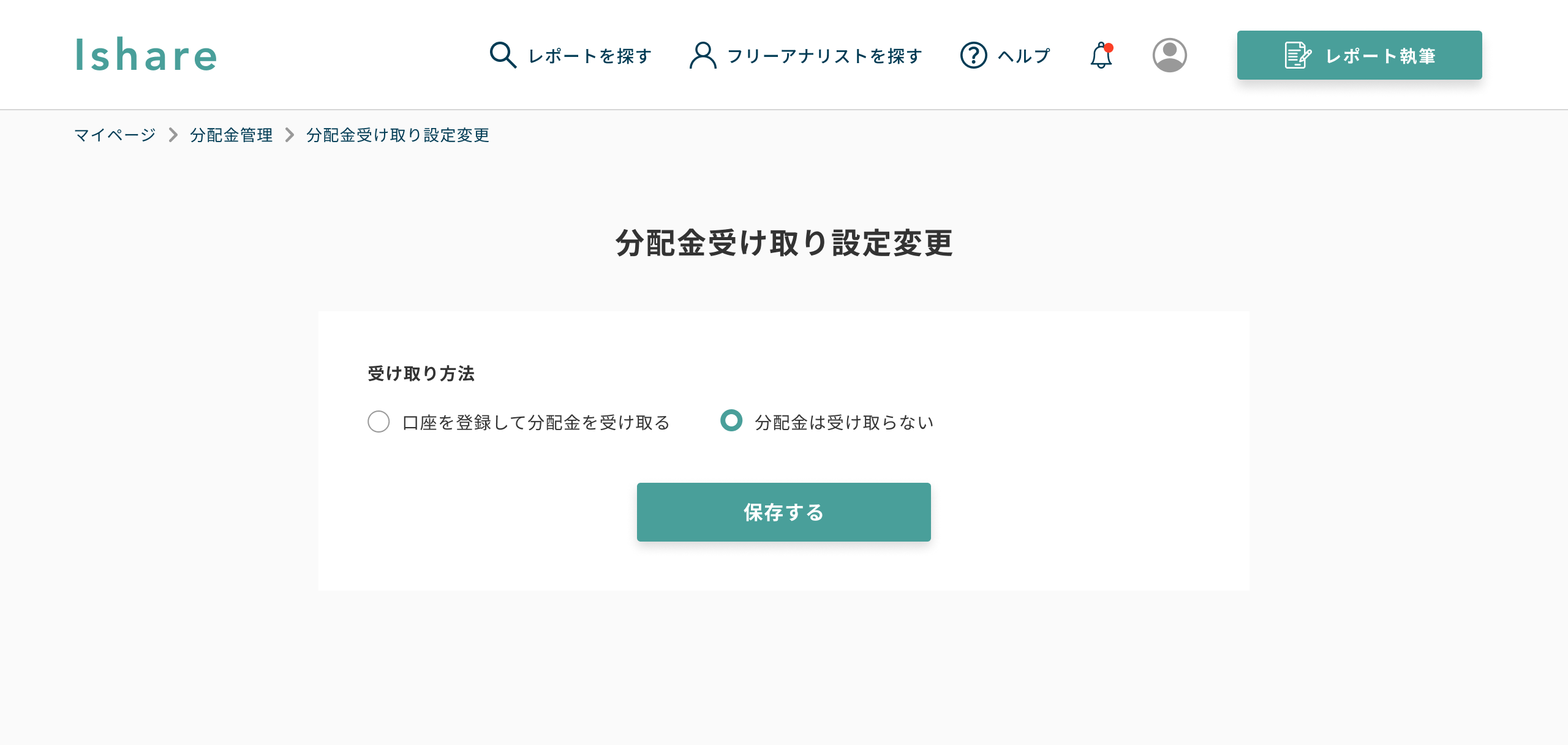Click the レポート執筆 button
1568x745 pixels.
[x=1359, y=55]
